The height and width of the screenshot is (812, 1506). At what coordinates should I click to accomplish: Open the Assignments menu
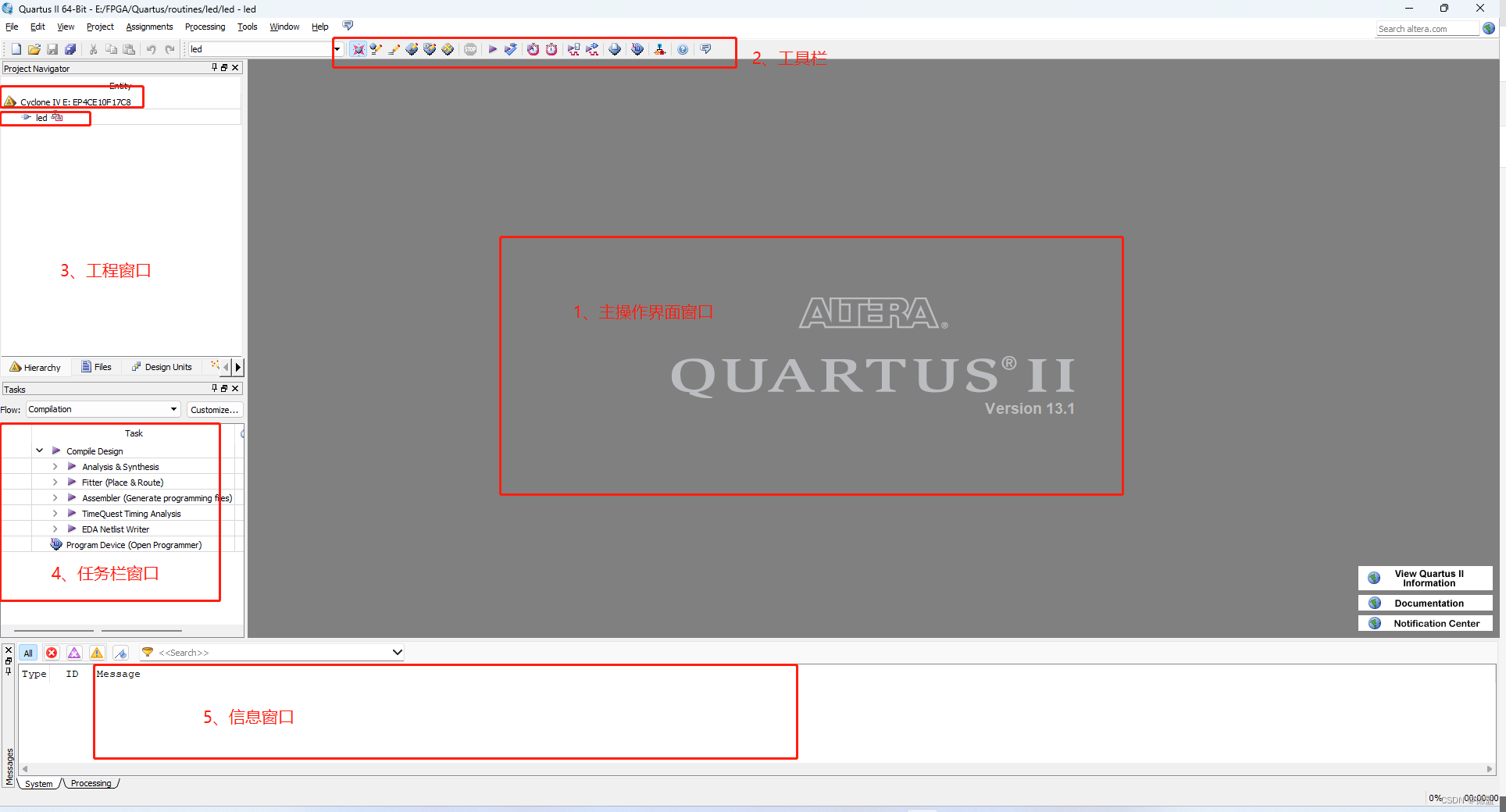pyautogui.click(x=149, y=27)
